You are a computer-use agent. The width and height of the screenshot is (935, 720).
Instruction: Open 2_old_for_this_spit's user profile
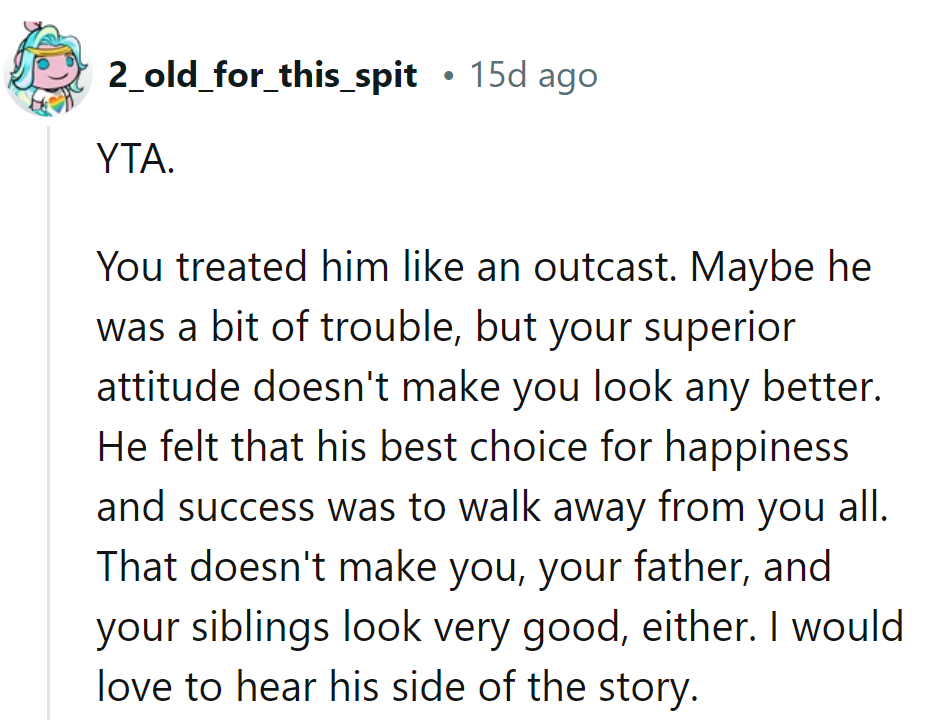(263, 76)
